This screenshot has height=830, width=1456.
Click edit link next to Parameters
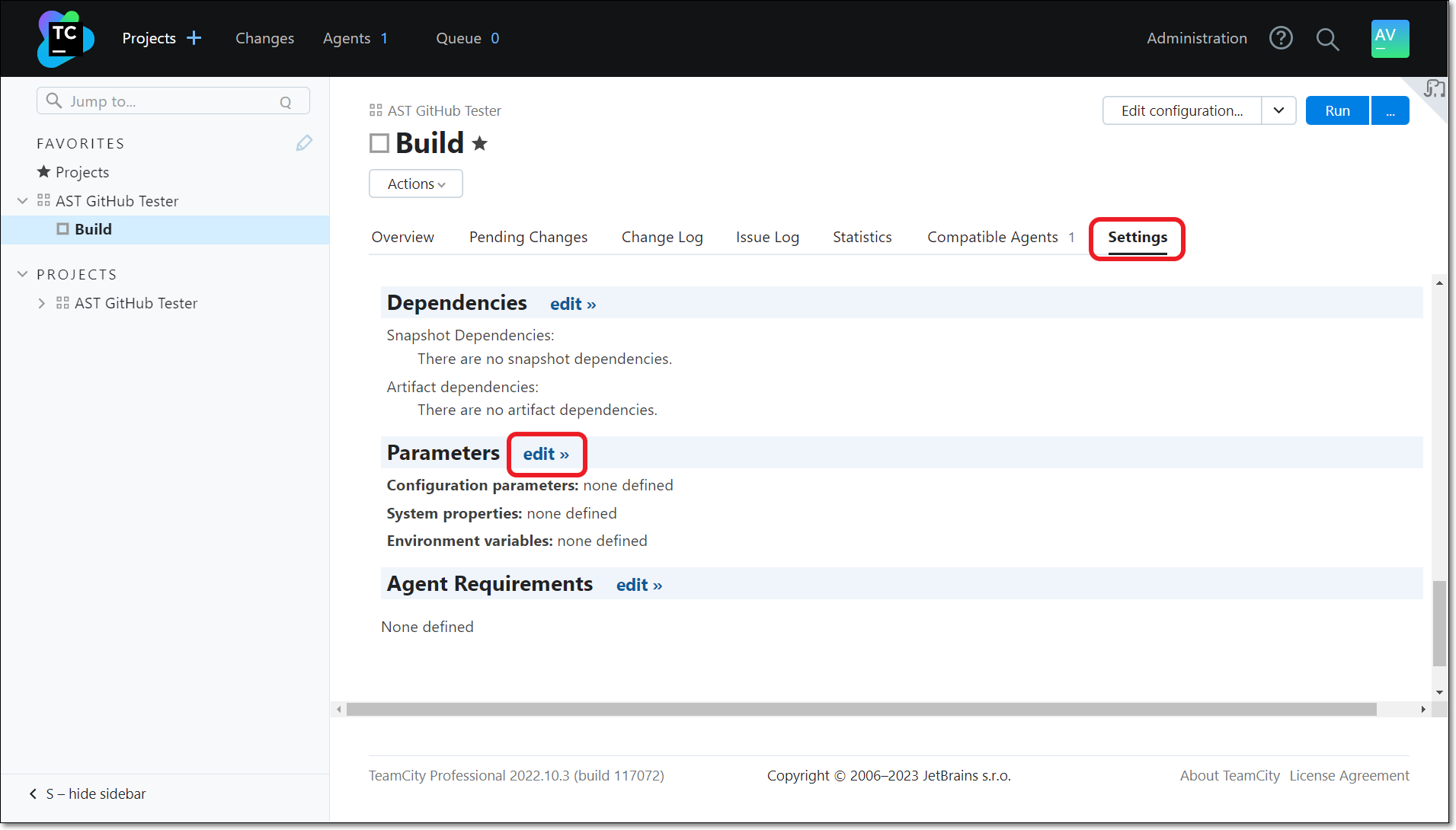click(546, 454)
